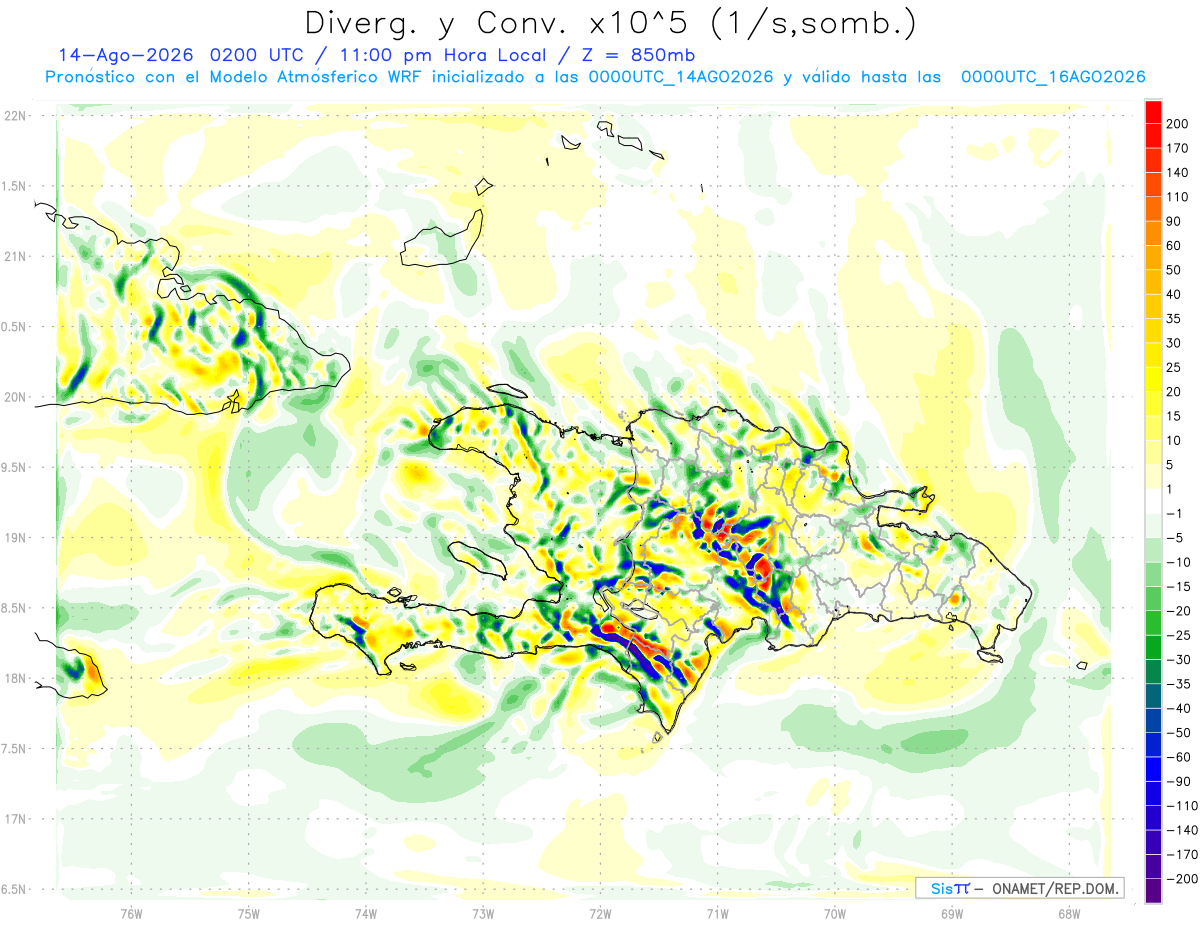The image size is (1200, 927).
Task: Click the longitude label '75W'
Action: click(x=248, y=914)
